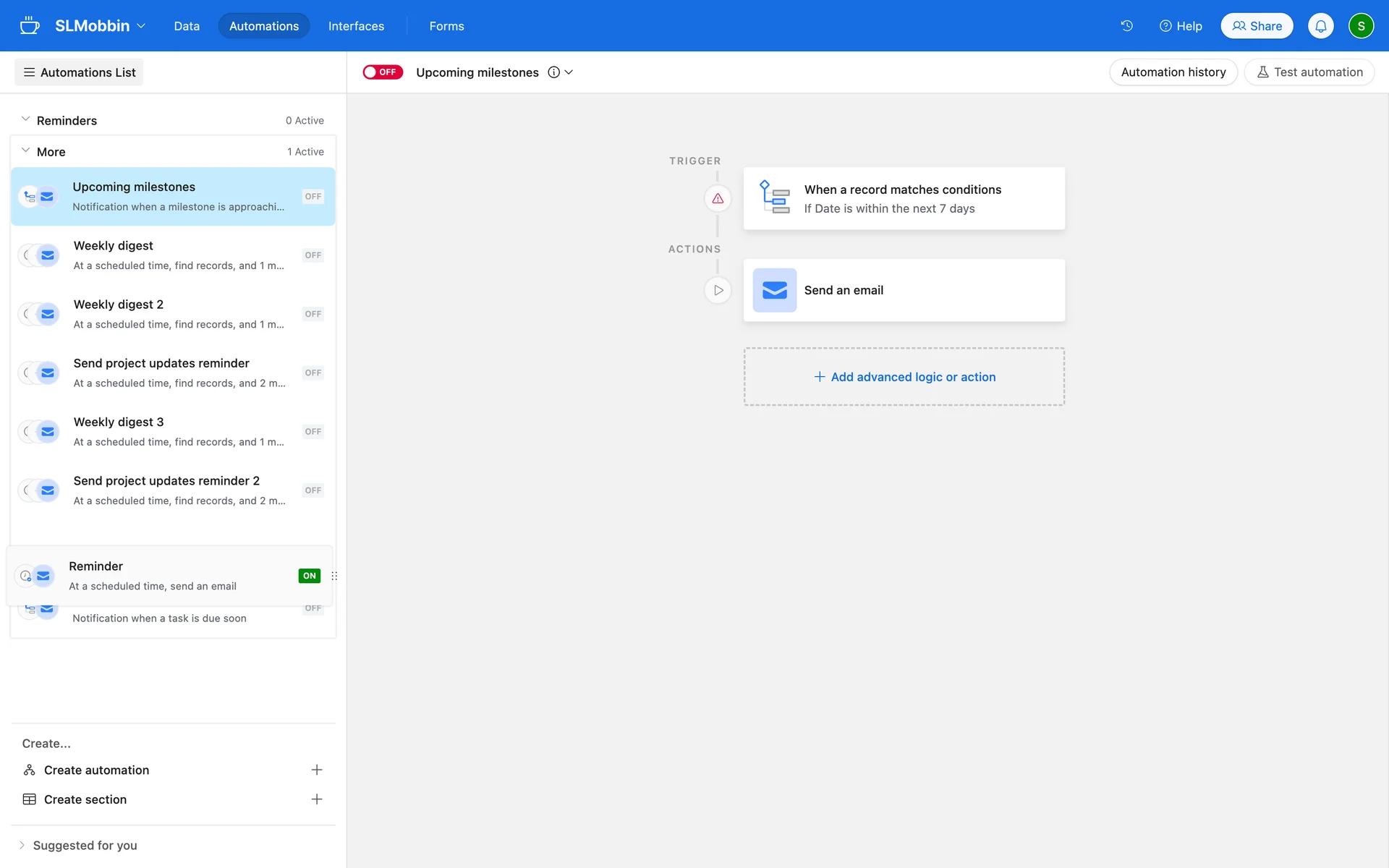Screen dimensions: 1389x868
Task: Expand Suggested for you section
Action: 22,845
